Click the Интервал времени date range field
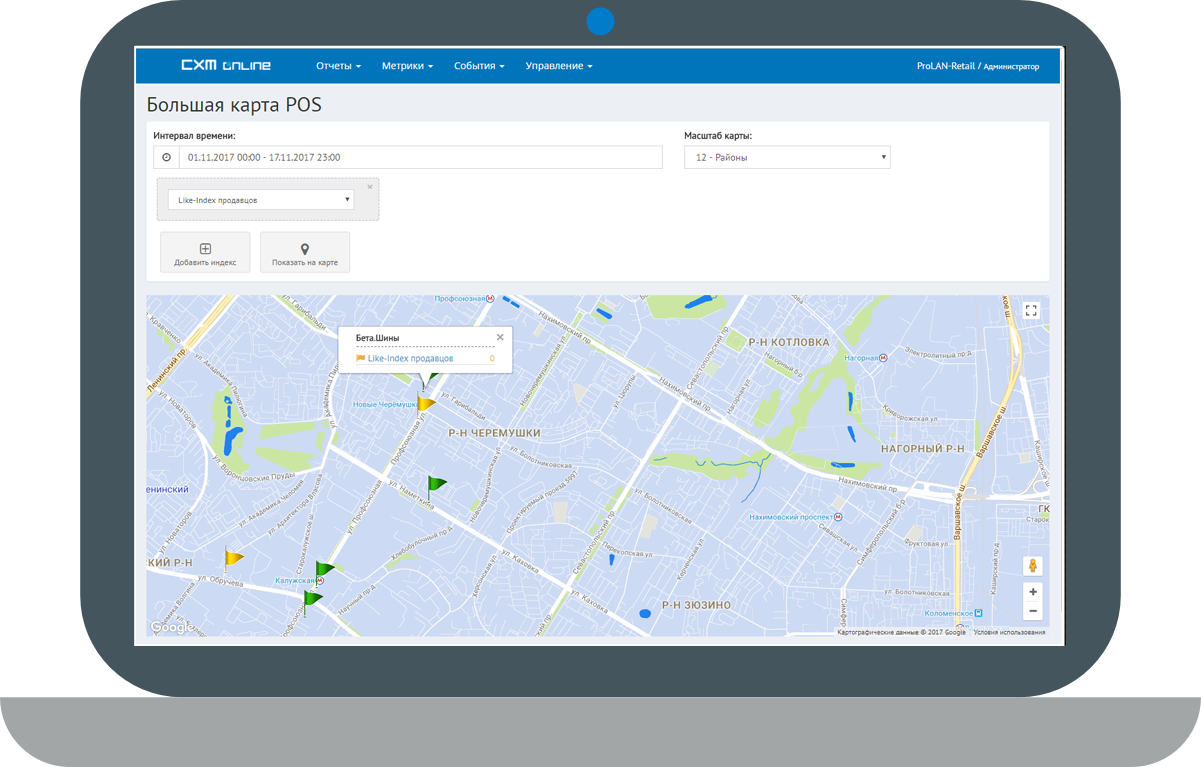 tap(420, 158)
